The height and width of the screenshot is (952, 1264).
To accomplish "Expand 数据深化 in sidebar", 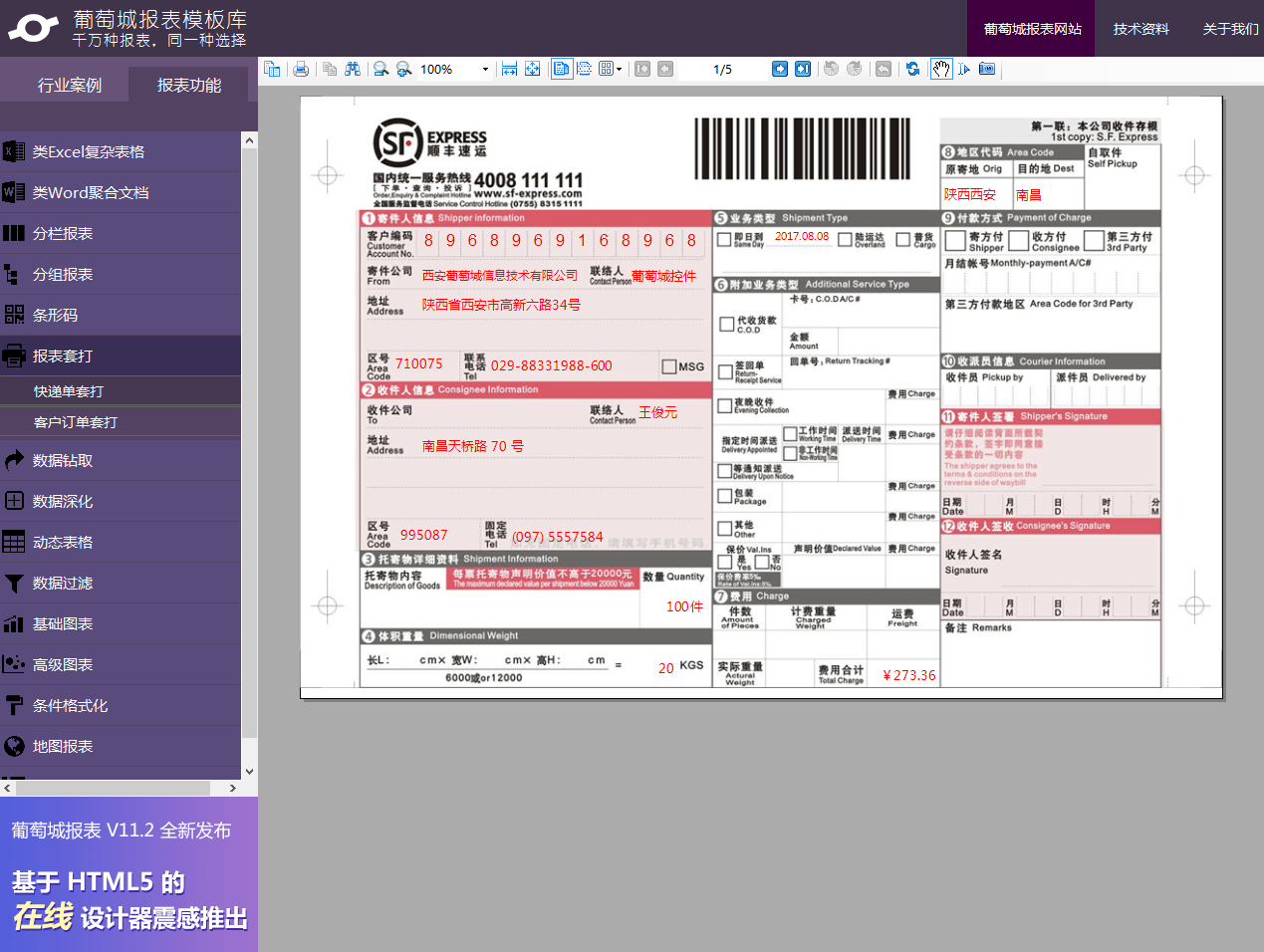I will click(x=121, y=501).
